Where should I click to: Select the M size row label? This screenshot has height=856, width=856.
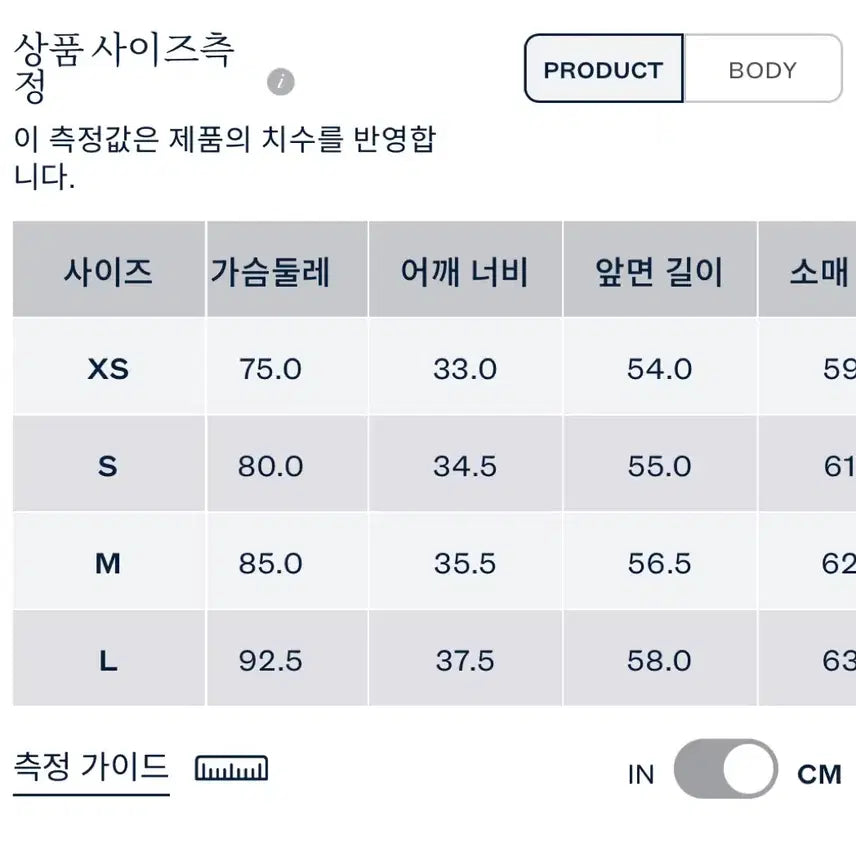click(x=108, y=563)
